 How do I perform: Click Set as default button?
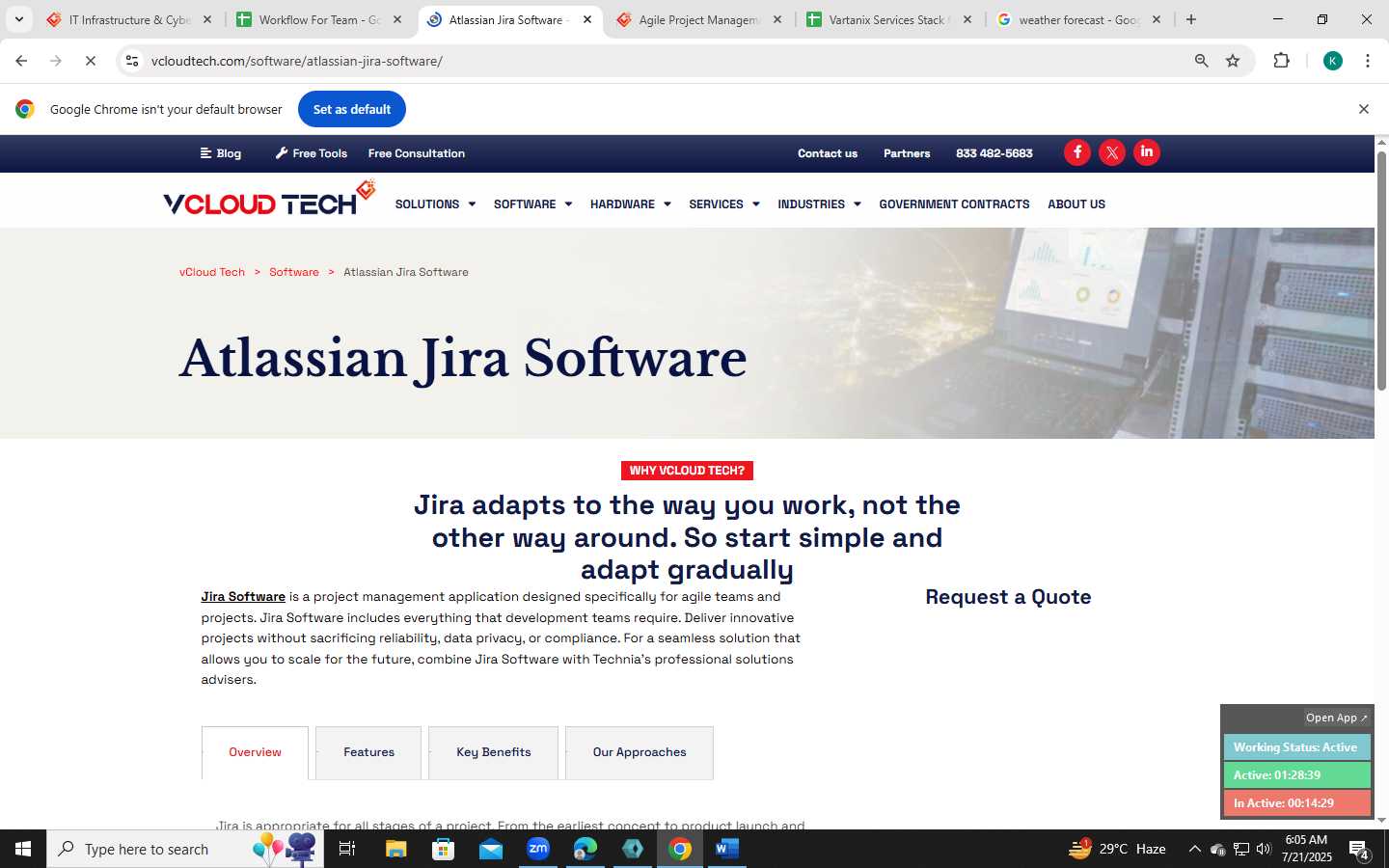[x=352, y=109]
